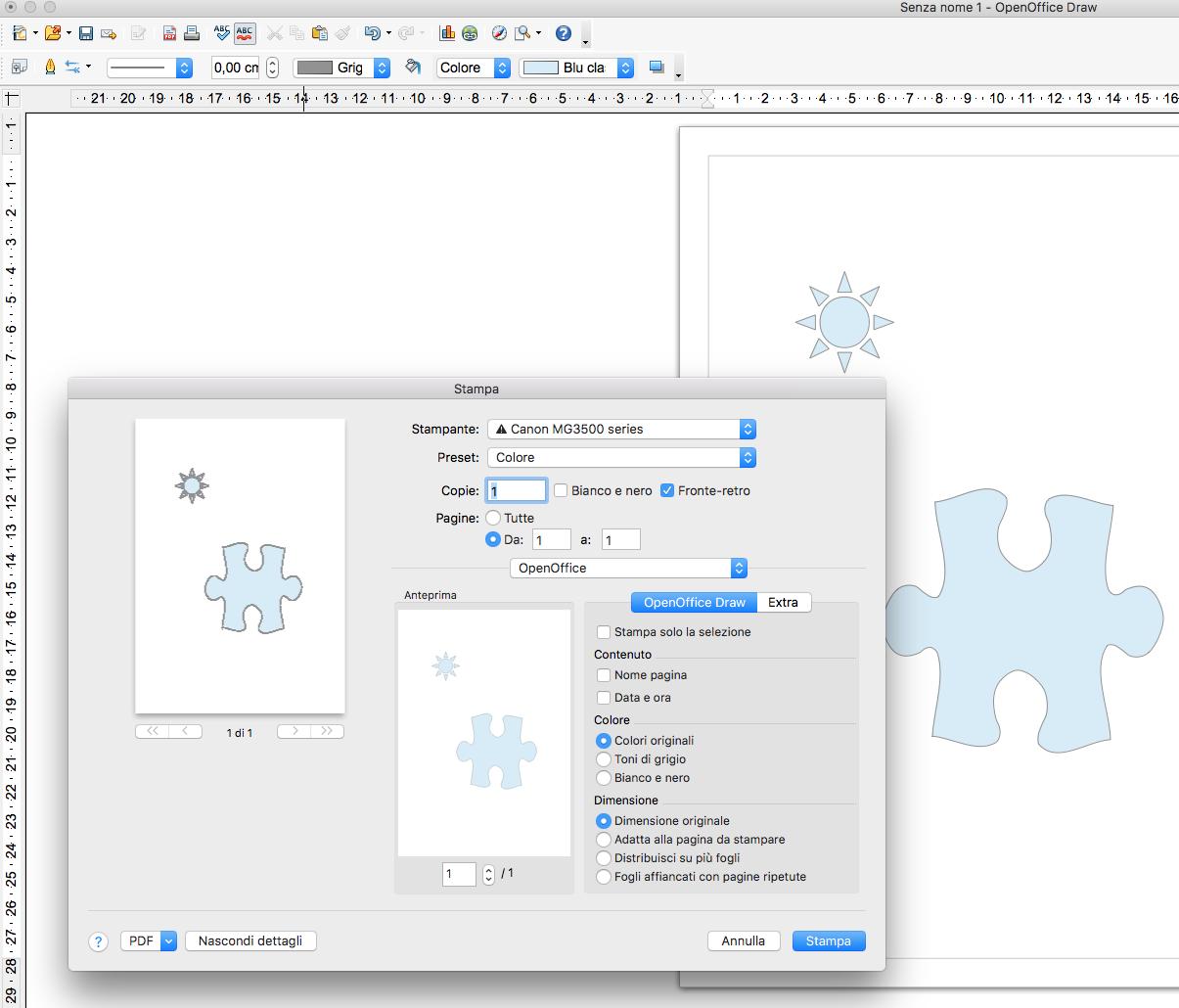Enable Bianco e nero checkbox
Image resolution: width=1179 pixels, height=1008 pixels.
point(561,490)
